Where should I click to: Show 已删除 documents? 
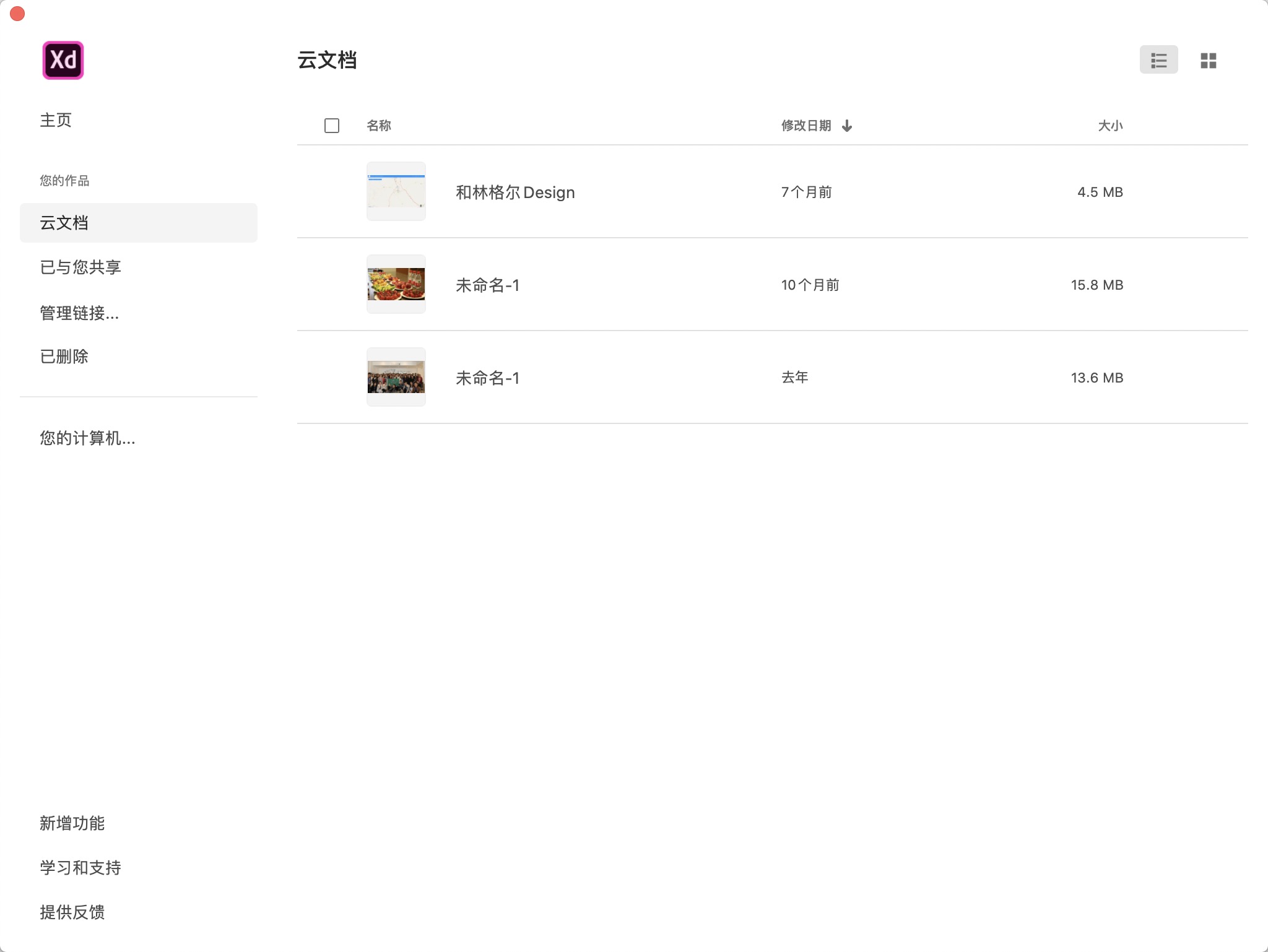(x=64, y=357)
